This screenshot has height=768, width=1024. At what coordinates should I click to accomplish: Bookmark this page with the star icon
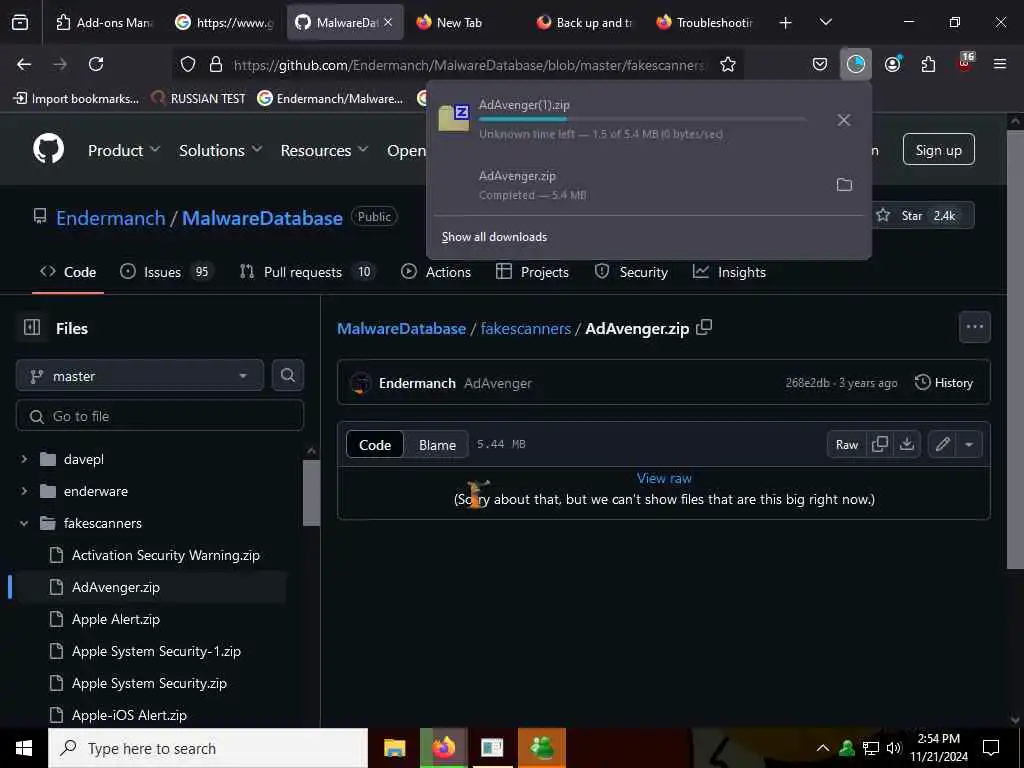coord(728,64)
